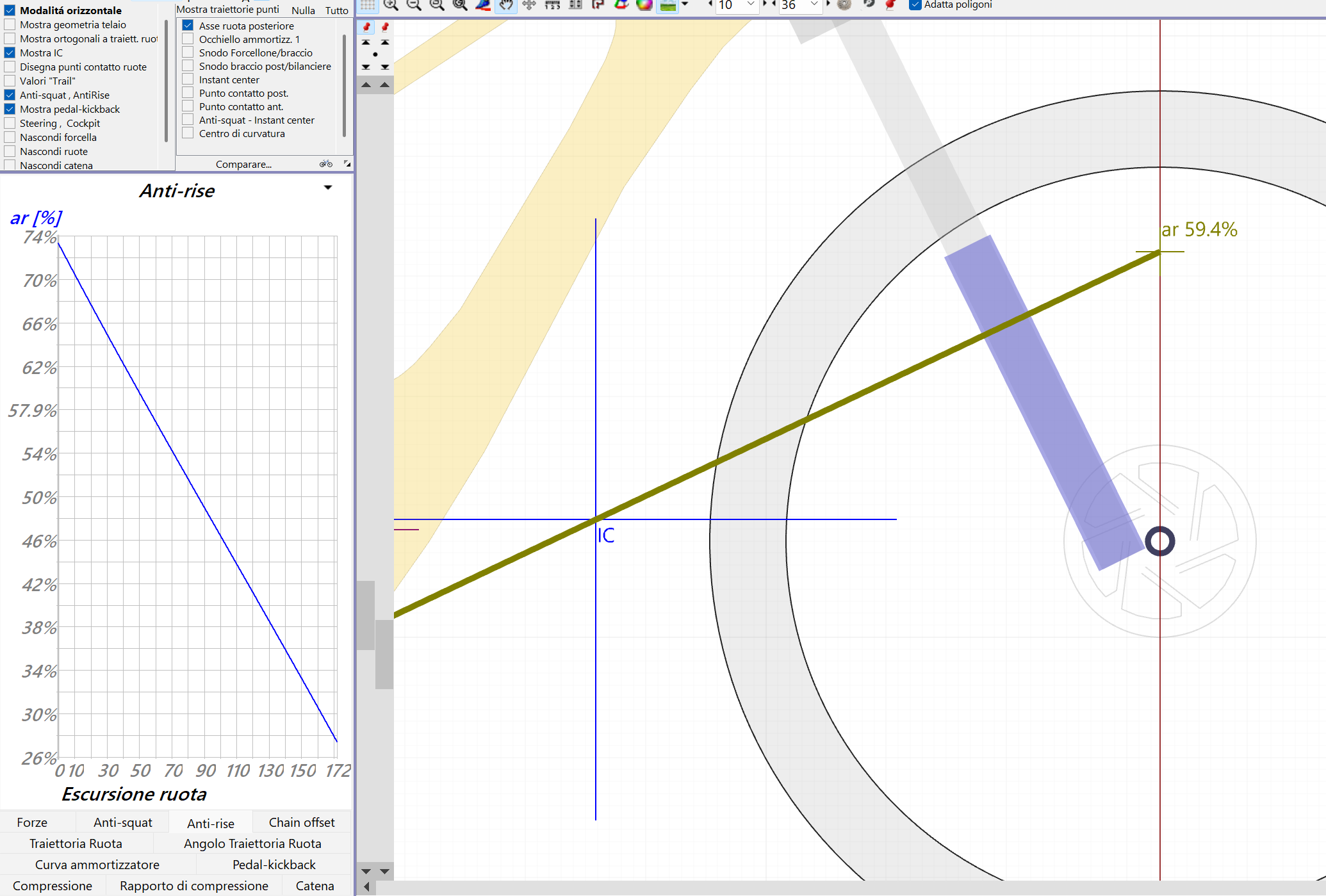Click left arrow stepper before 10 field
Image resolution: width=1326 pixels, height=896 pixels.
tap(710, 4)
